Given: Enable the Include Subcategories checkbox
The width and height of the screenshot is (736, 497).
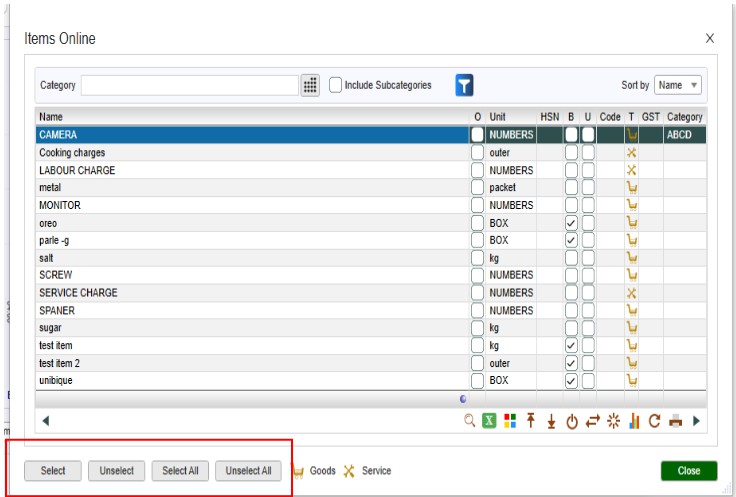Looking at the screenshot, I should [336, 86].
